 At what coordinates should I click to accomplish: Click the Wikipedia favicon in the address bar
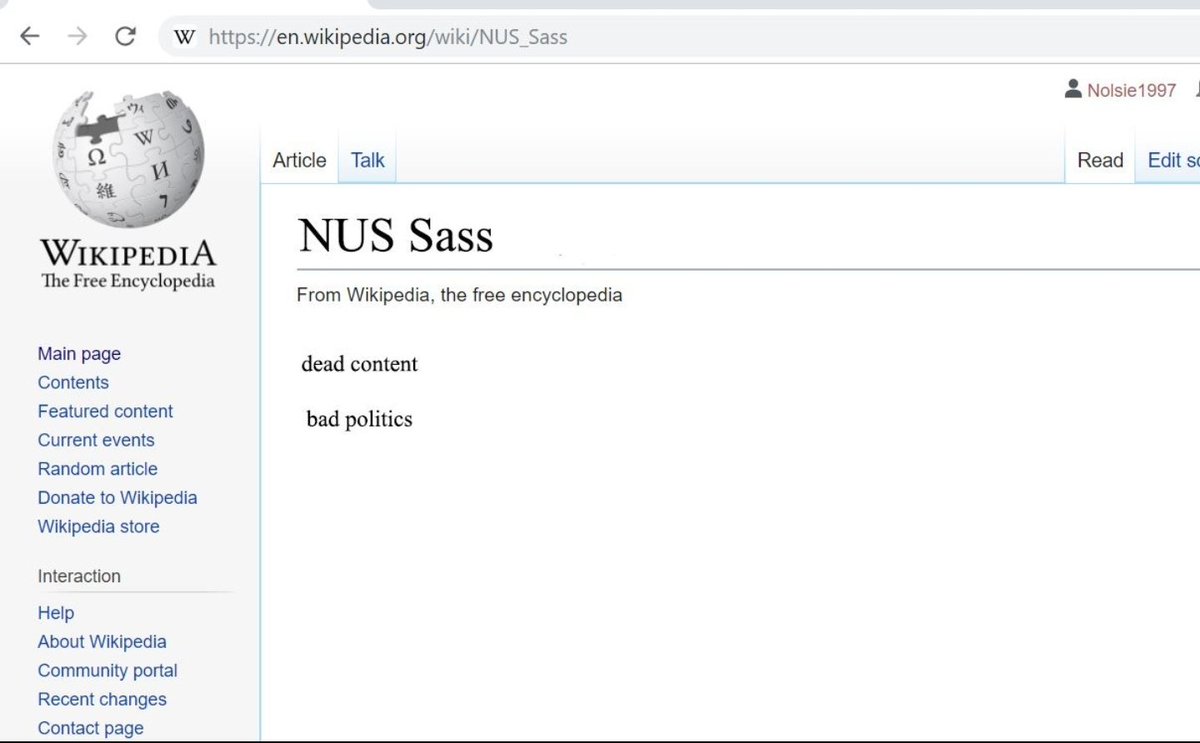(183, 36)
